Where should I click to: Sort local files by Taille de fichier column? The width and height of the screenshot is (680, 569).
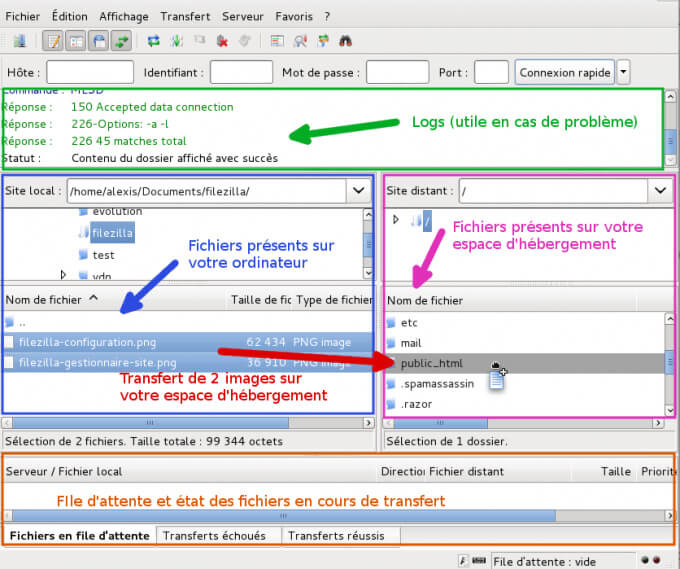point(260,300)
